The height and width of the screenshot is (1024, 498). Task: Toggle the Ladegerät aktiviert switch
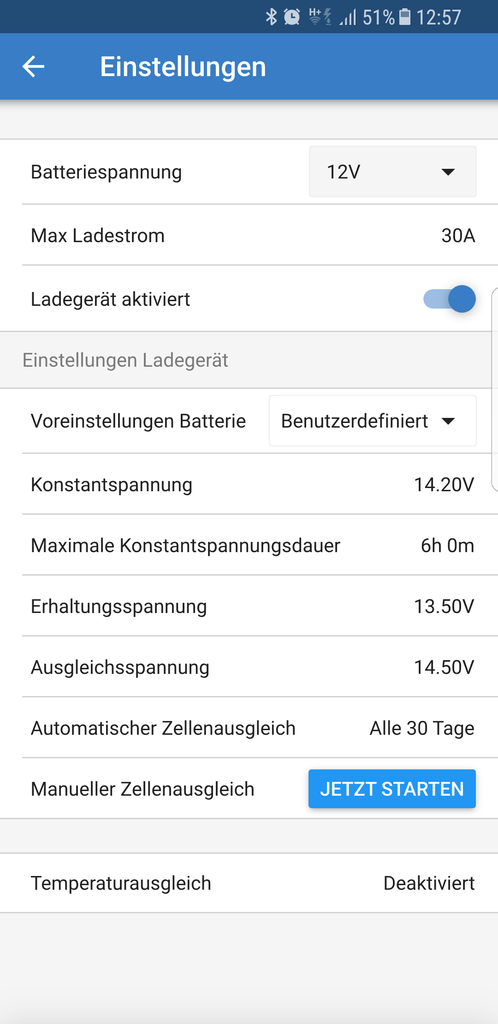tap(449, 299)
